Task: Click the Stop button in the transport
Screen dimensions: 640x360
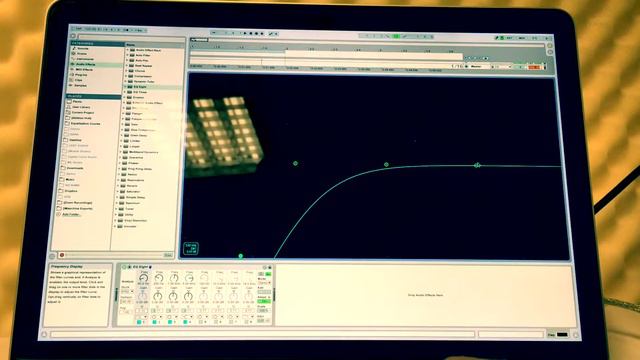Action: pyautogui.click(x=251, y=33)
